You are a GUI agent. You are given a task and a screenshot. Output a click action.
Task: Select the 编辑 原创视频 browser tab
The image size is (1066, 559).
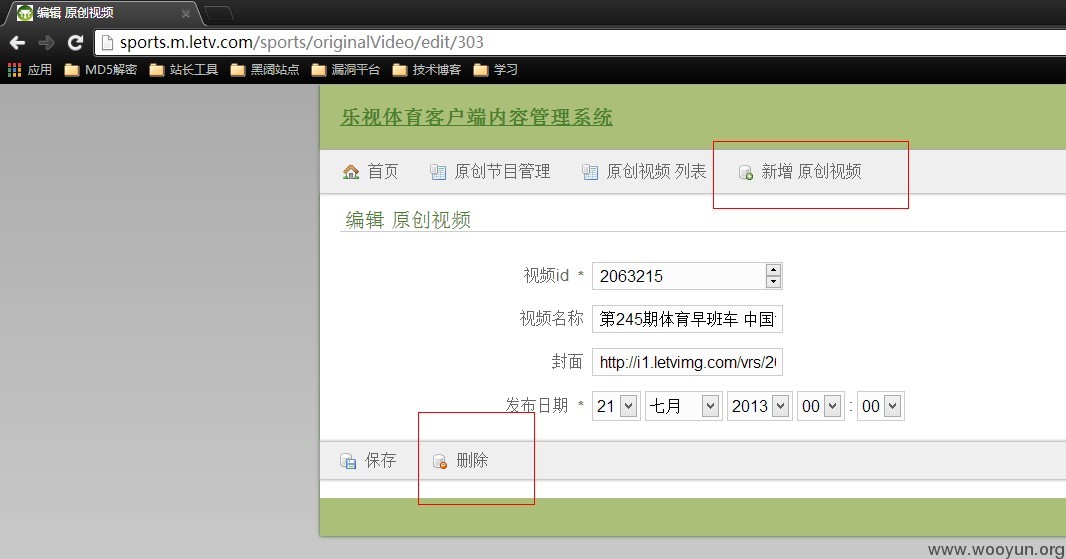[102, 13]
